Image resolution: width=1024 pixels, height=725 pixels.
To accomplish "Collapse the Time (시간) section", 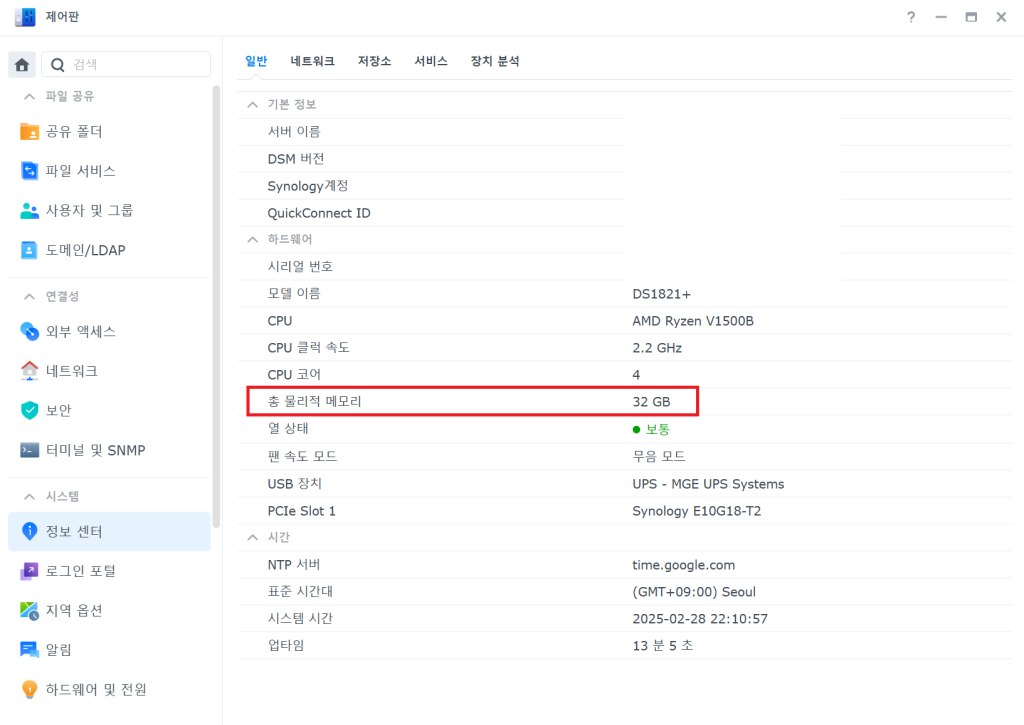I will 253,538.
